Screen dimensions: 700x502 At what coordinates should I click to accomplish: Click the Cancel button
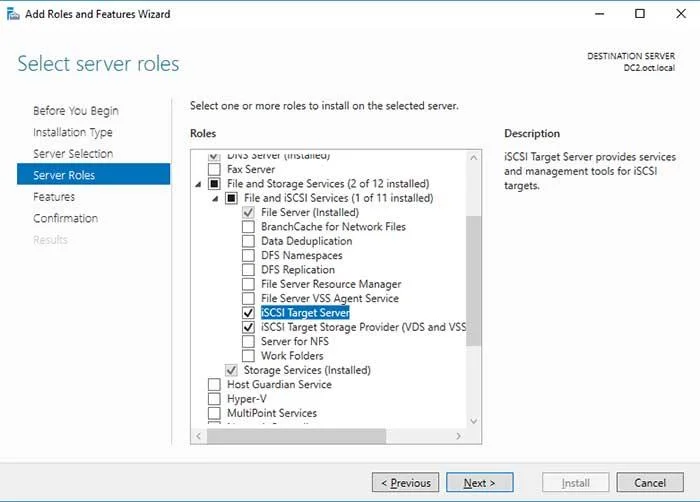650,482
